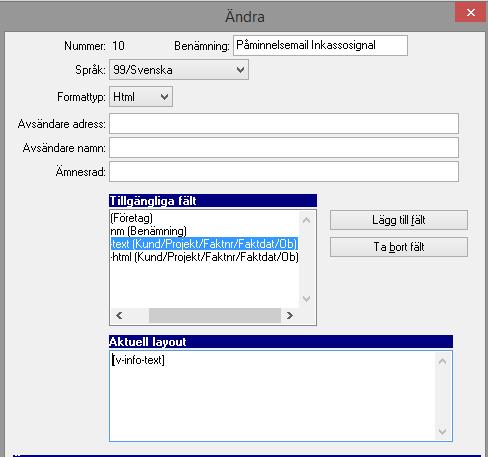488x457 pixels.
Task: Click the Lägg till fält button
Action: (399, 220)
